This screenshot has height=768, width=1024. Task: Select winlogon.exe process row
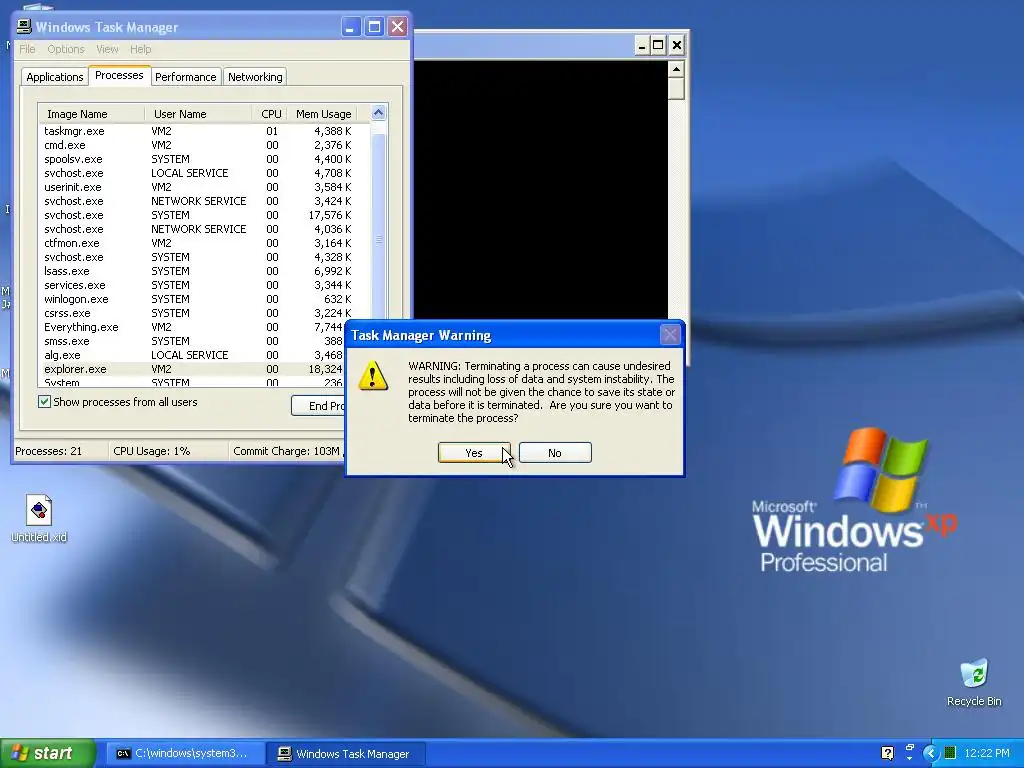click(204, 299)
